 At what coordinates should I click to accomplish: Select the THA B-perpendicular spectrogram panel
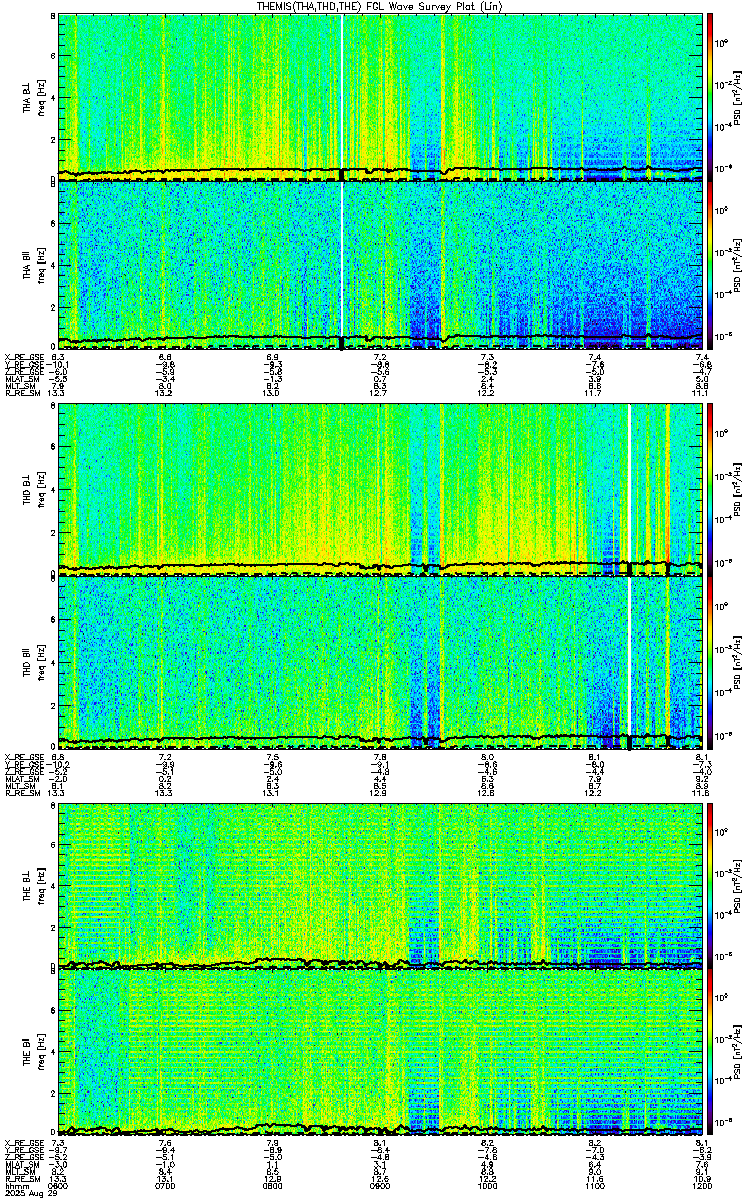pos(380,96)
